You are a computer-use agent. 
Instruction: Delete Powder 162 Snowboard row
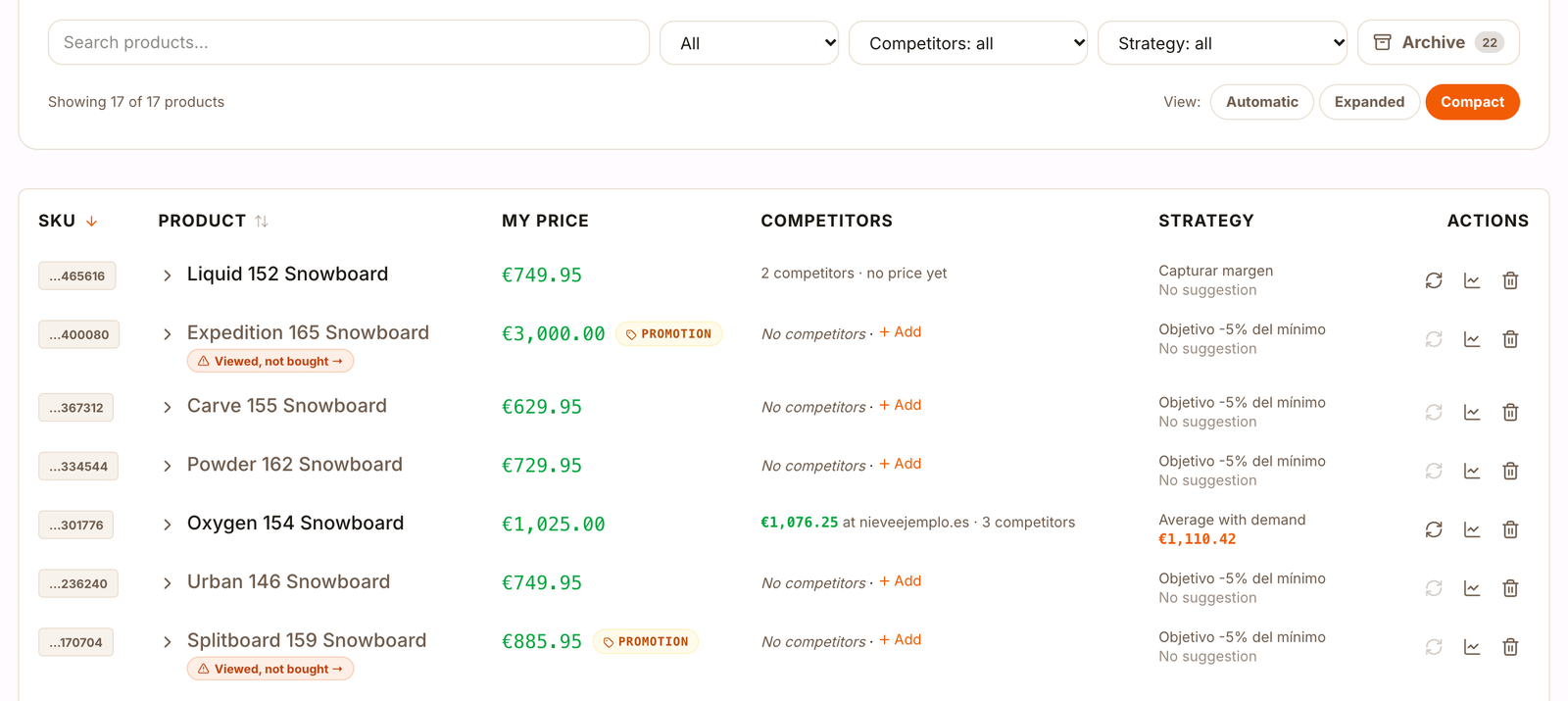click(x=1510, y=471)
